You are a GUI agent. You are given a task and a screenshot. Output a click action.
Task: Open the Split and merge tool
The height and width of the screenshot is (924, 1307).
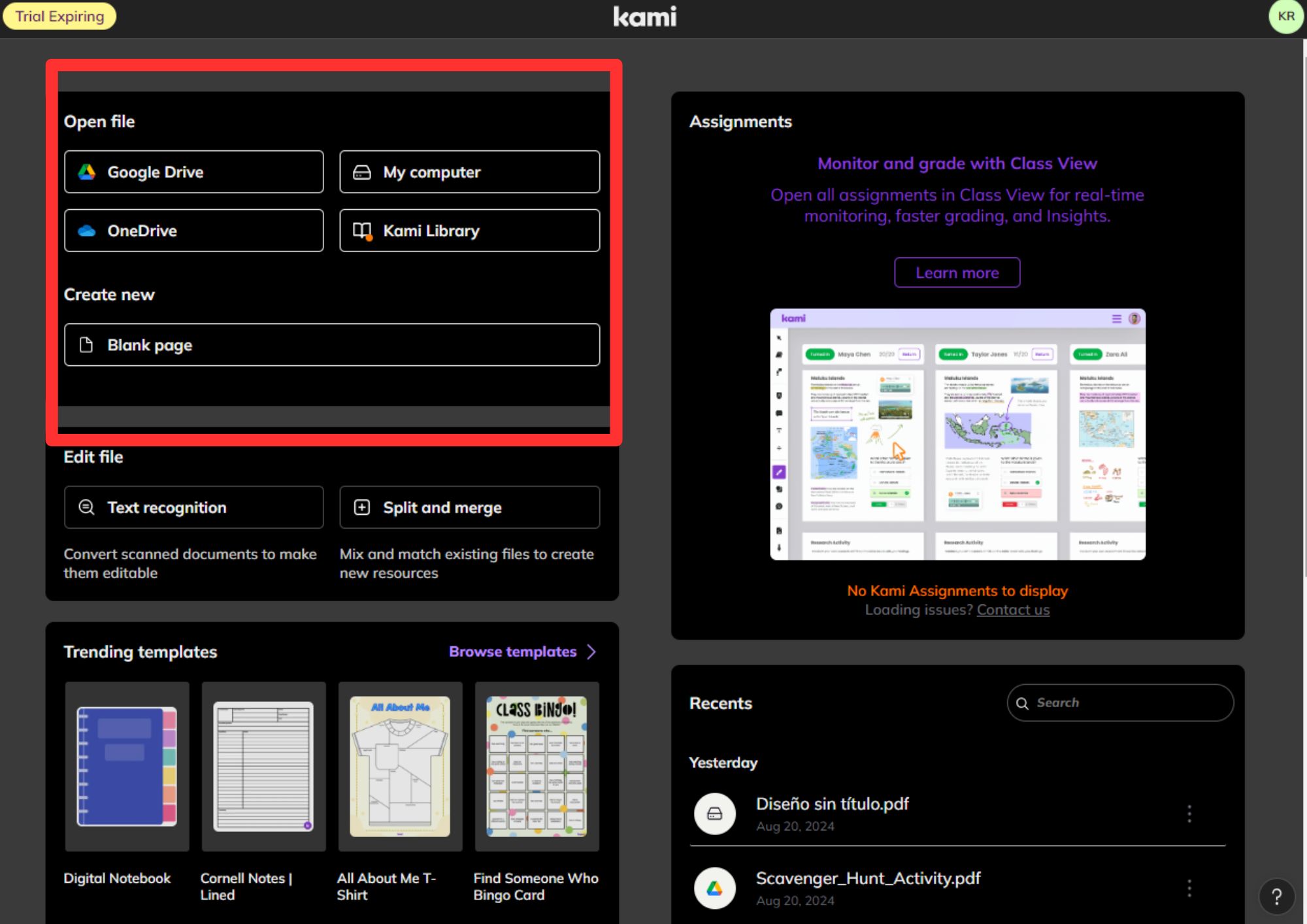coord(469,507)
